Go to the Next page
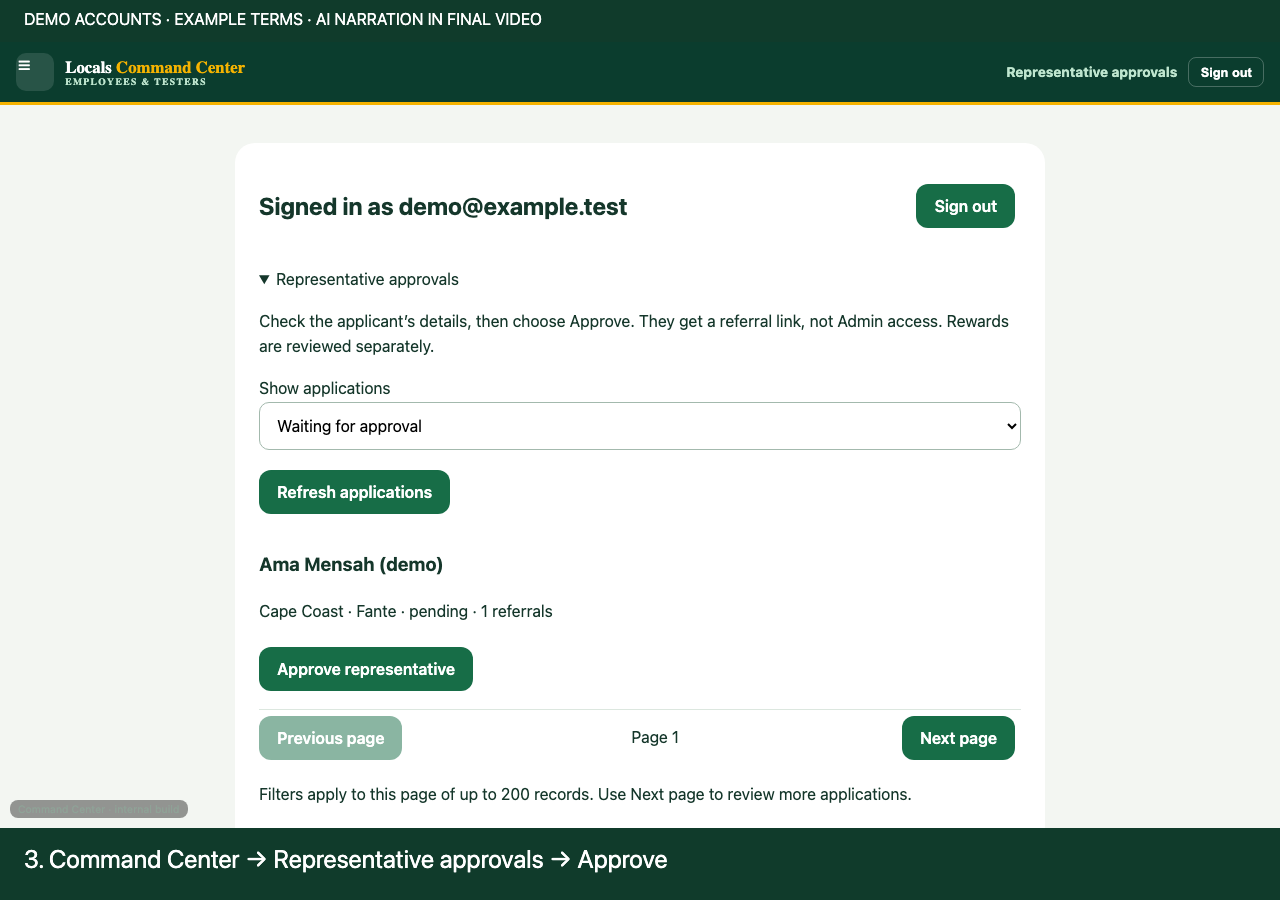 coord(958,738)
